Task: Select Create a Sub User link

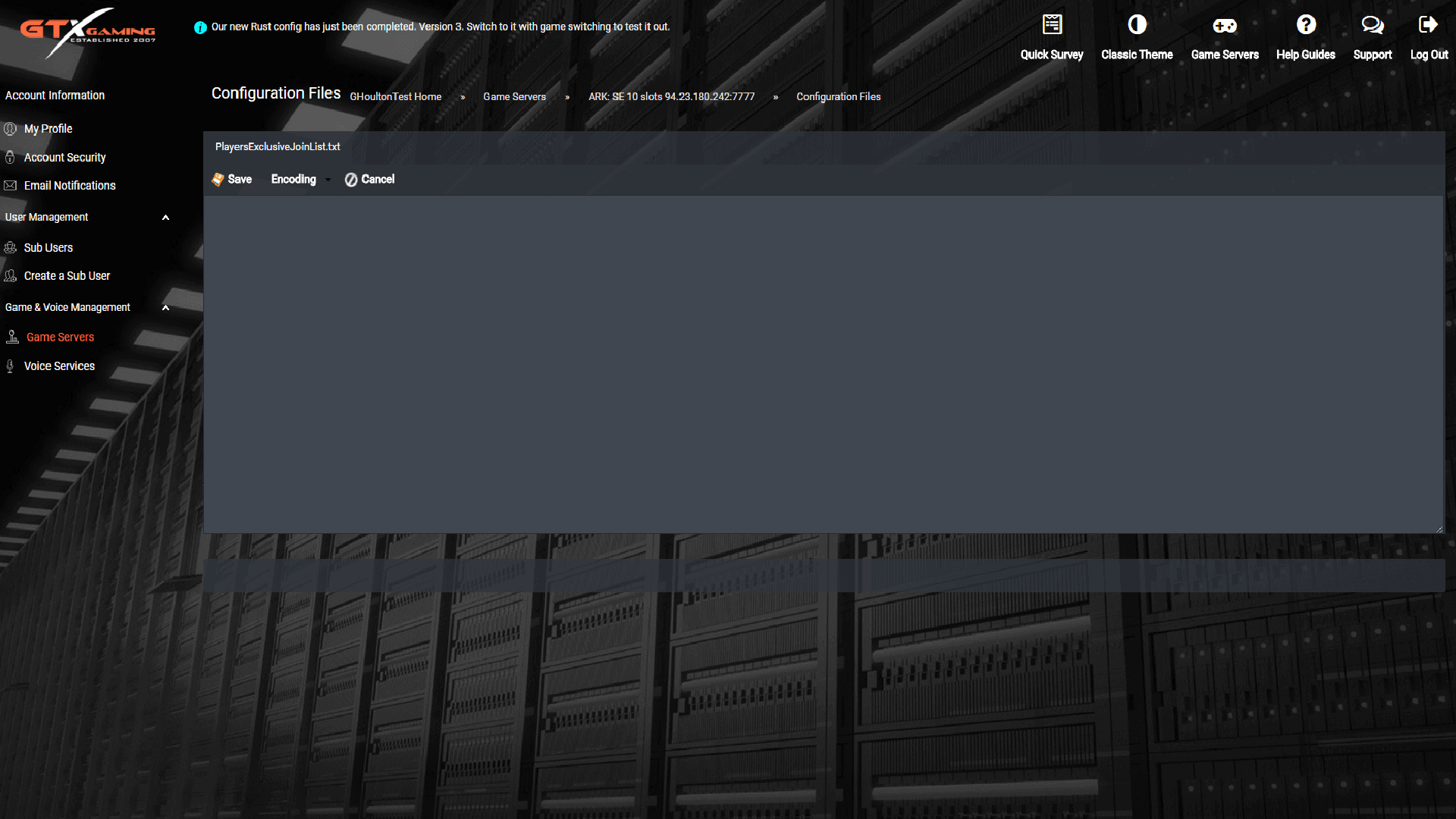Action: tap(67, 275)
